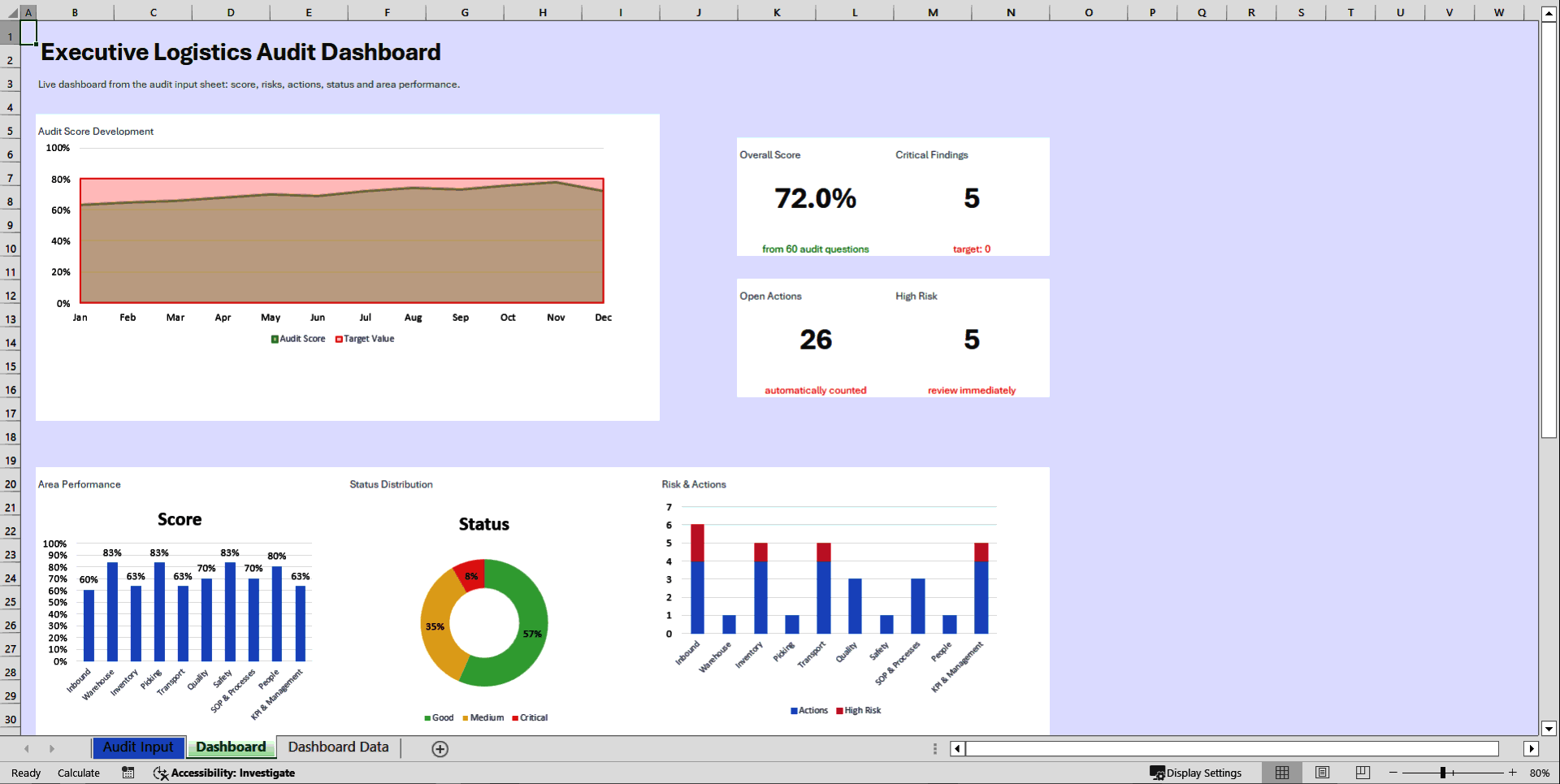Click the orange 35% donut segment

pyautogui.click(x=436, y=626)
